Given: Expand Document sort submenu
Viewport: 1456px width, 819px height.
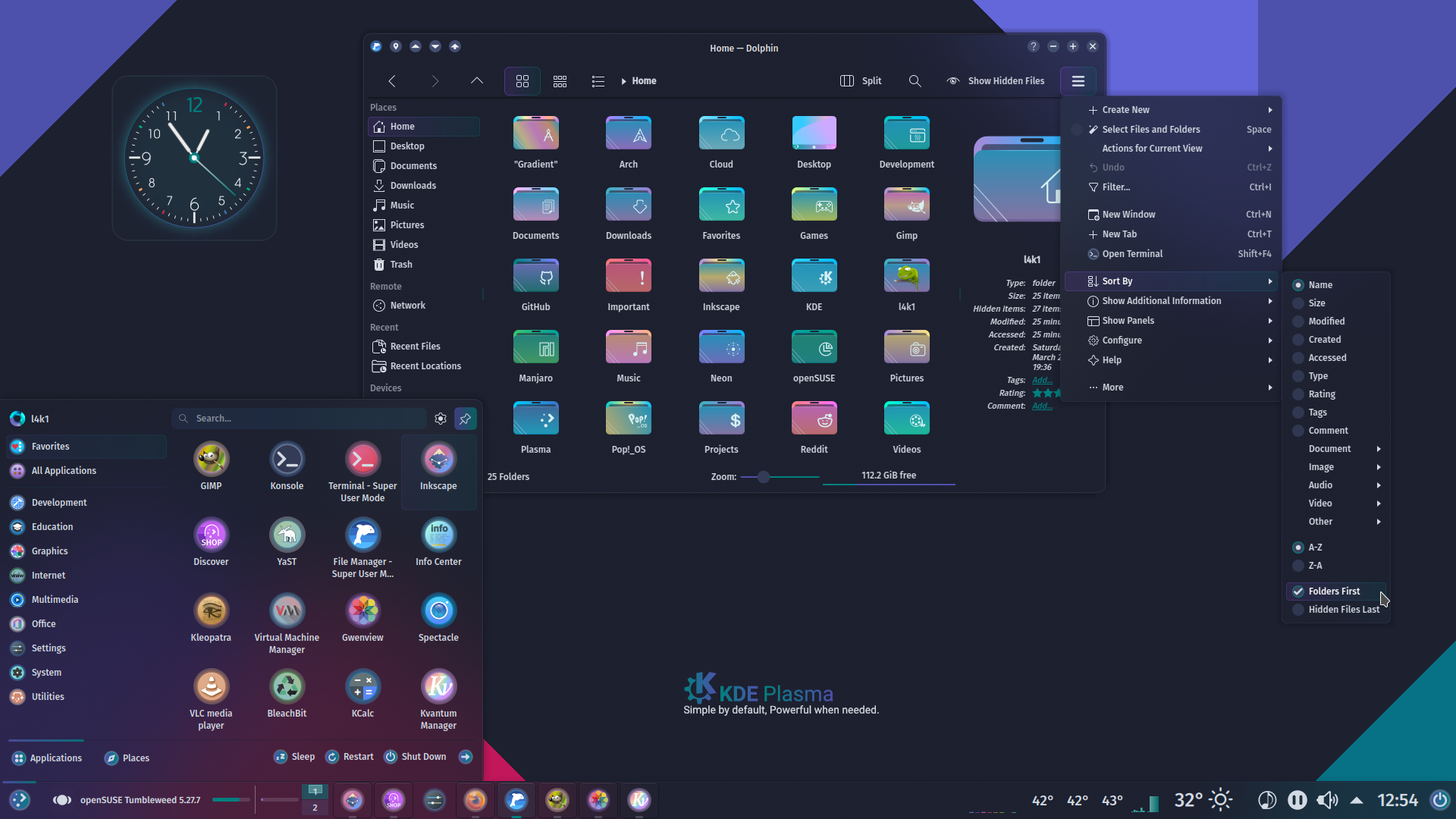Looking at the screenshot, I should point(1336,449).
